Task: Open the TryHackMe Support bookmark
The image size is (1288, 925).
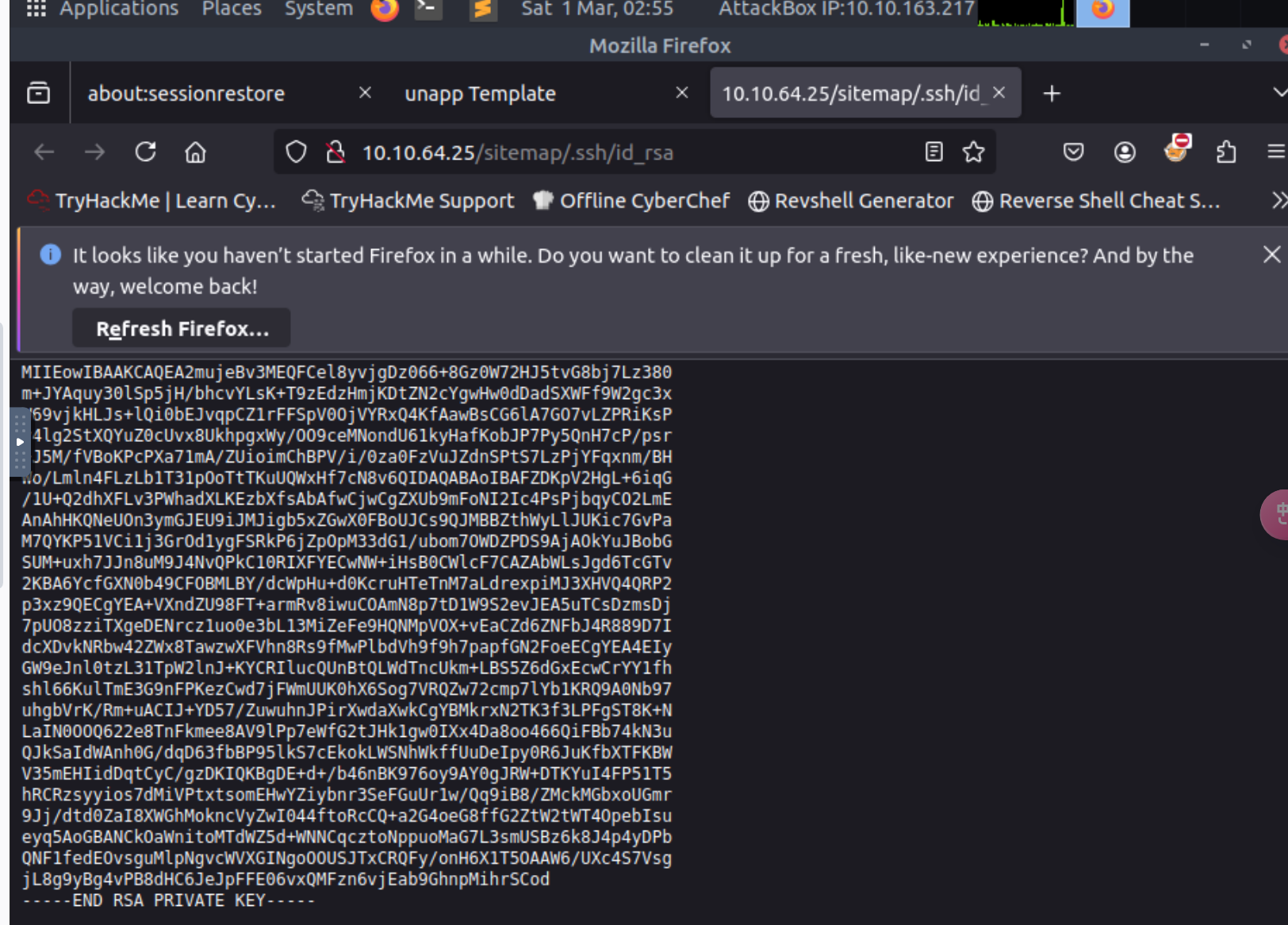Action: click(x=408, y=201)
